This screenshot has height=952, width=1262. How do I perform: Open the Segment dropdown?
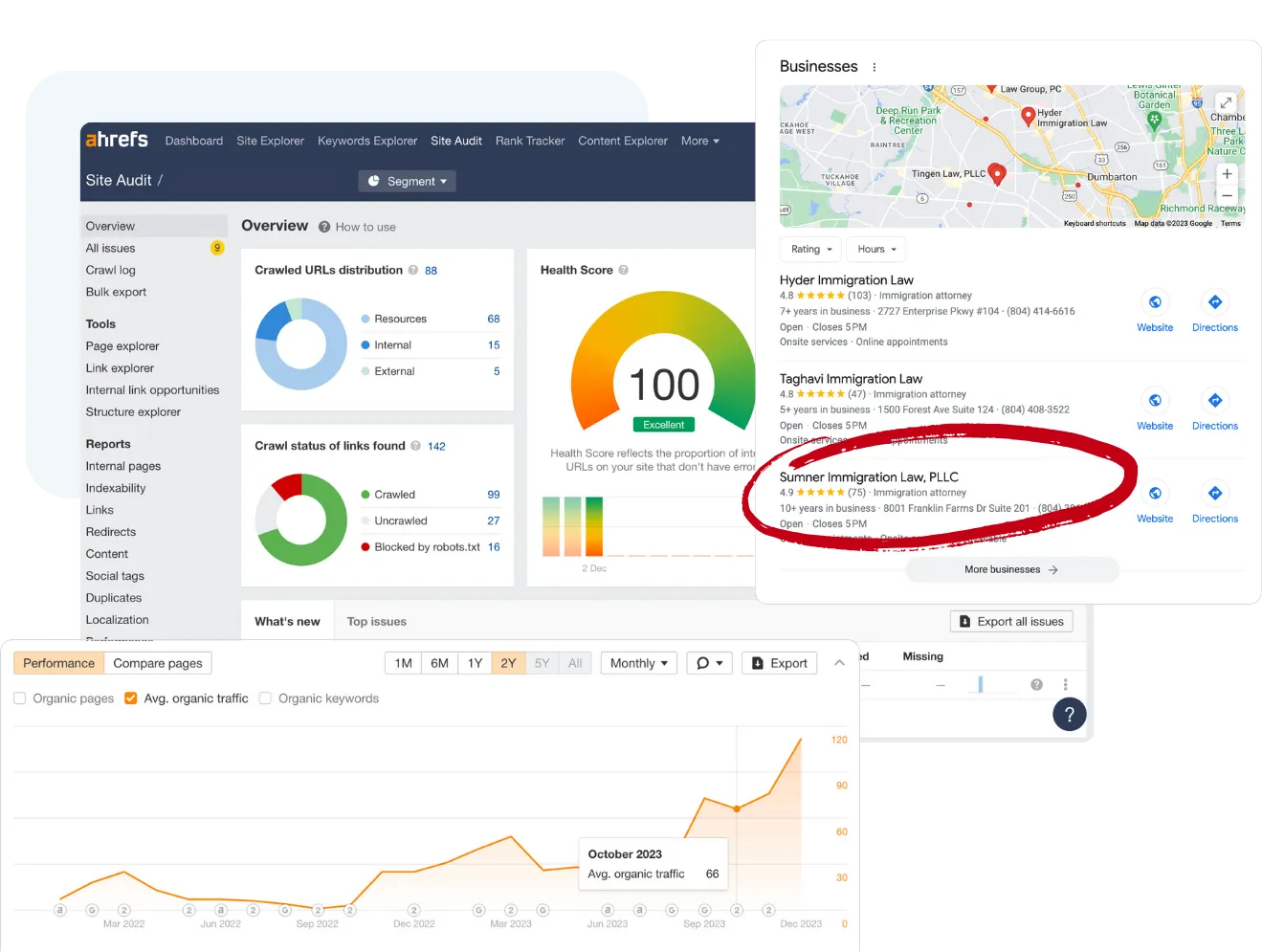point(407,181)
